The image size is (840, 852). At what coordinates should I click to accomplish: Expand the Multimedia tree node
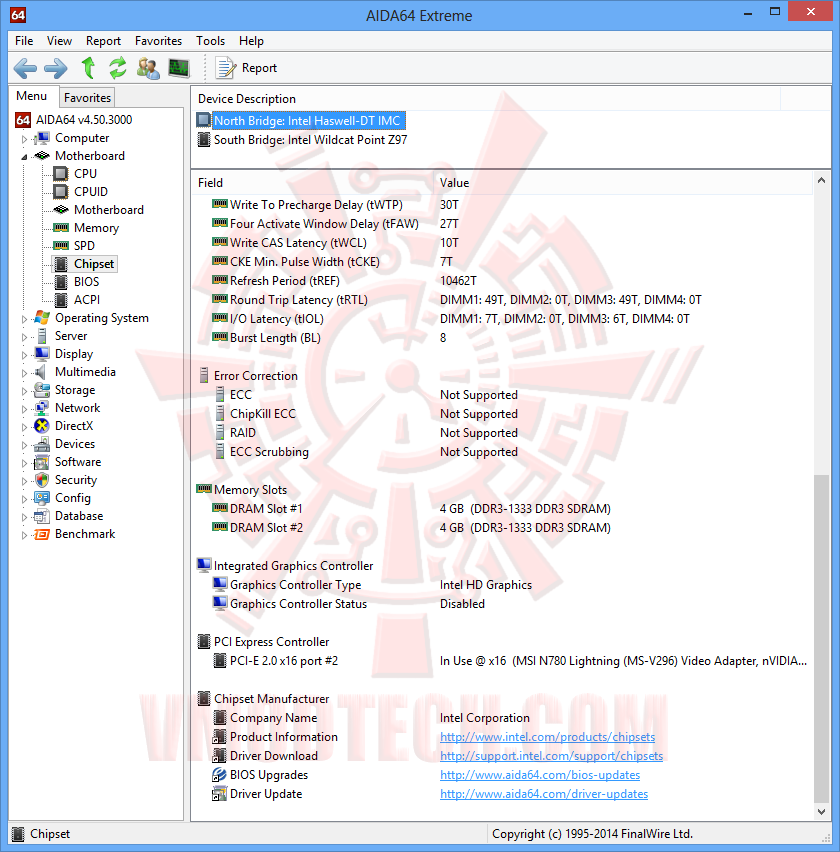tap(24, 373)
